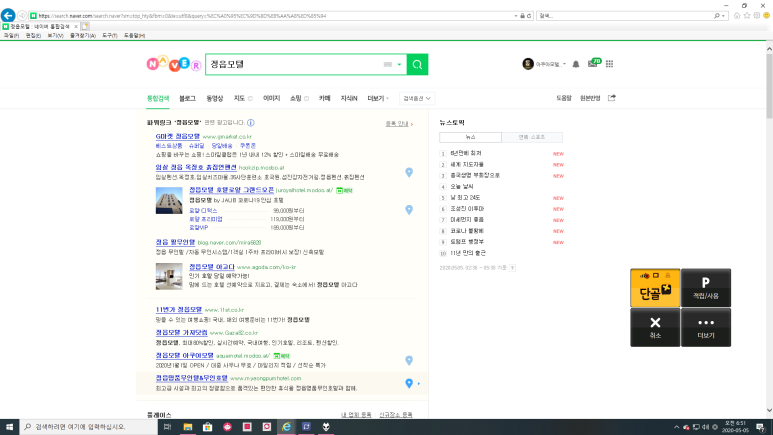Open the 호텔로얄 그랜드오픈 ad link
The width and height of the screenshot is (773, 435).
click(x=232, y=190)
